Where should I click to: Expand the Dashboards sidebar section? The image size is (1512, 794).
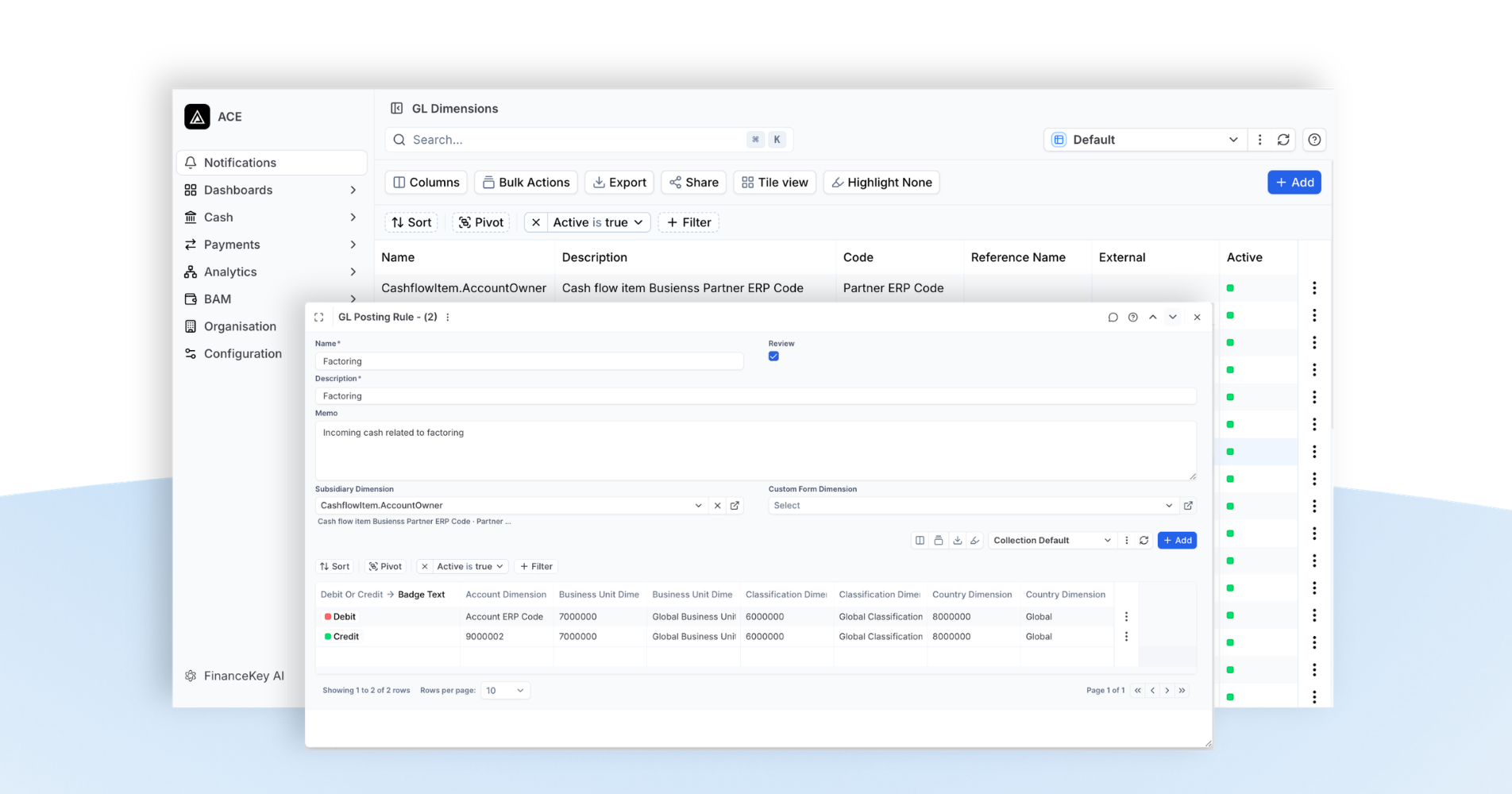(271, 191)
